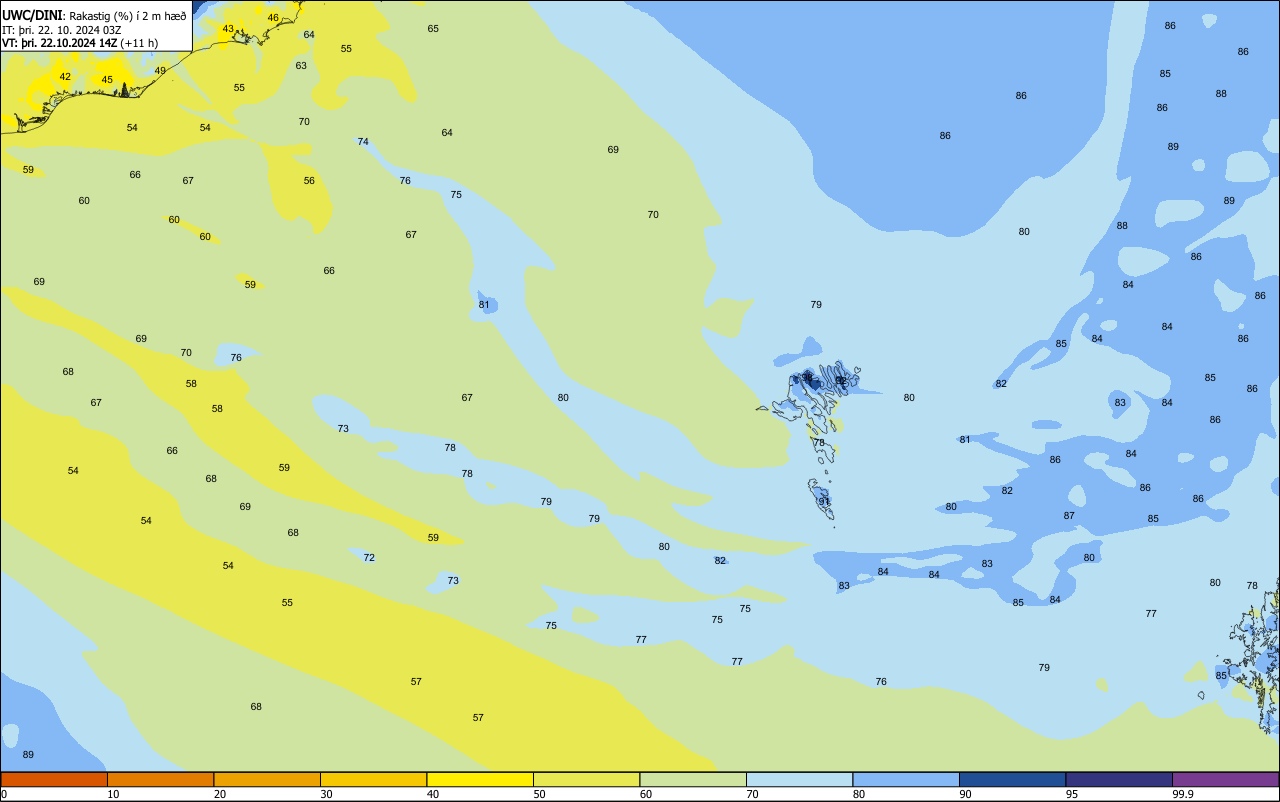Click the legend color segment between 0 and 10
This screenshot has width=1280, height=802.
54,779
